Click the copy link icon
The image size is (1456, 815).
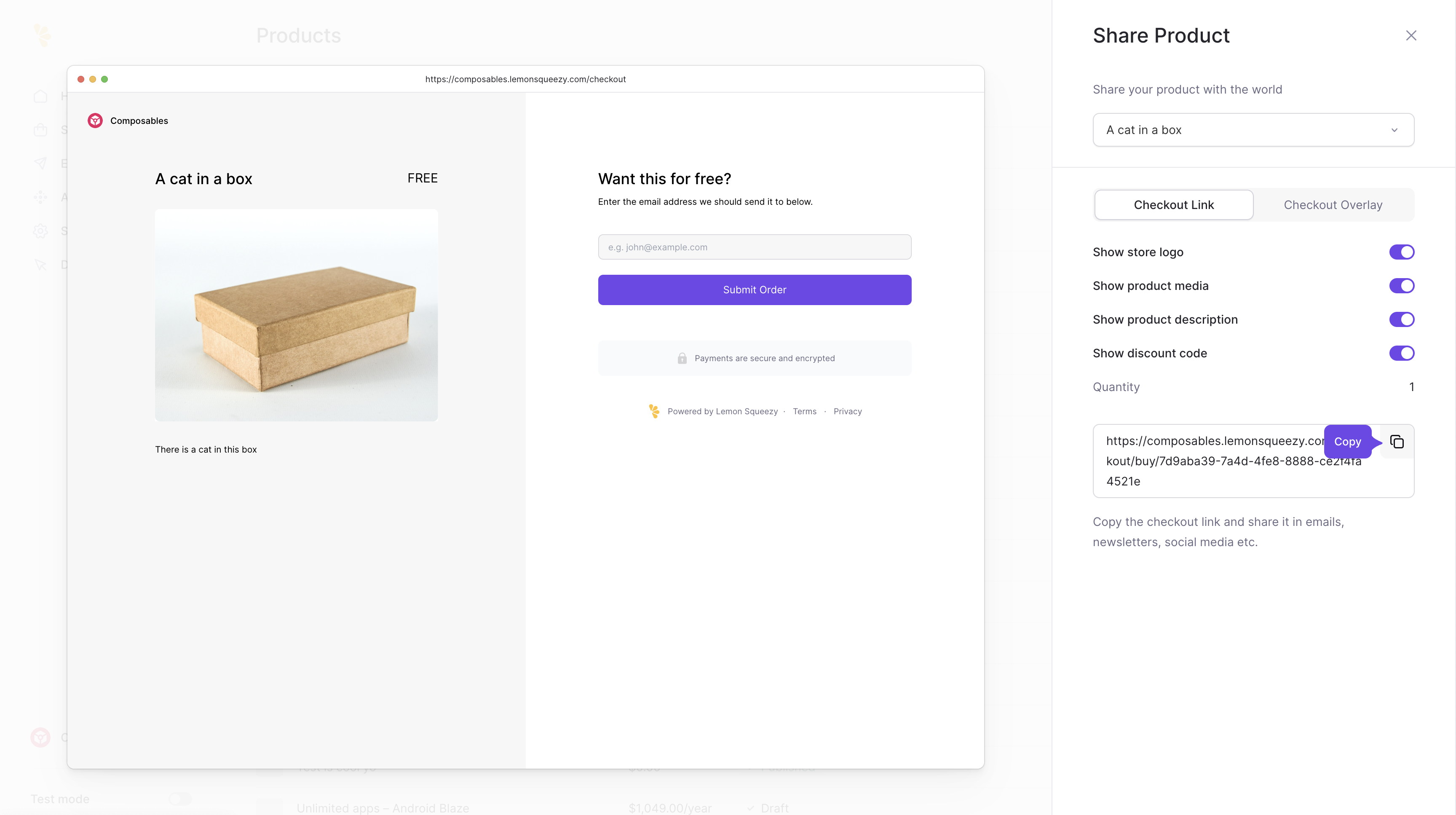[1397, 441]
